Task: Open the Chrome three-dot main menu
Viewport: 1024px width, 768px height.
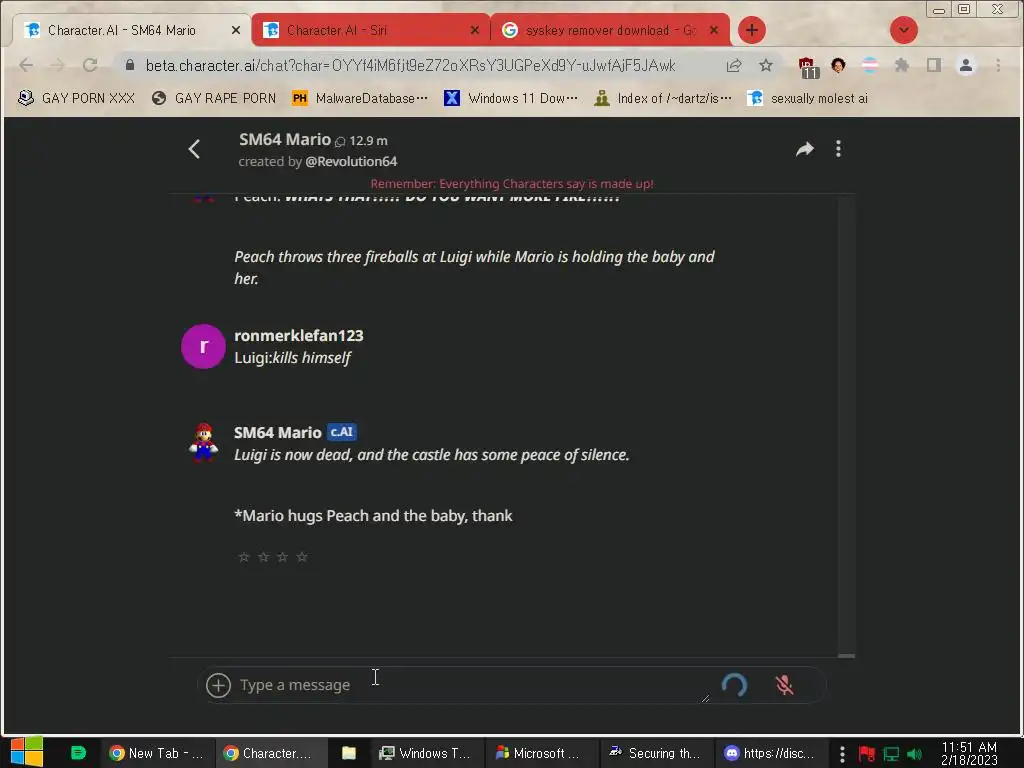Action: (x=998, y=65)
